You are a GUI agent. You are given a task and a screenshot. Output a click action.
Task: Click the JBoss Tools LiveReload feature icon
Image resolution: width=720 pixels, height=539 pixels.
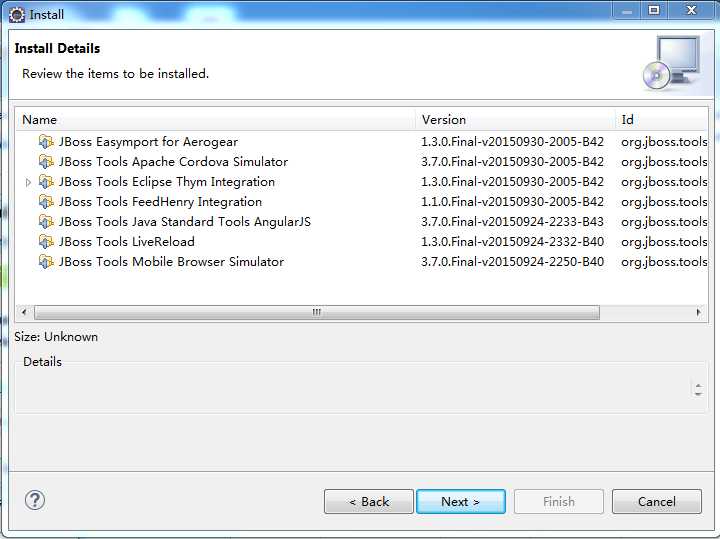coord(46,241)
